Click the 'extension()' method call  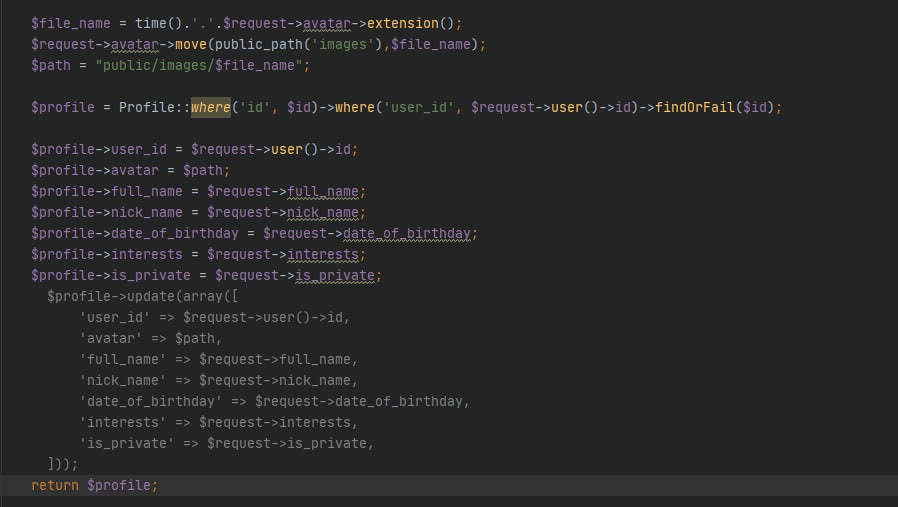click(411, 23)
